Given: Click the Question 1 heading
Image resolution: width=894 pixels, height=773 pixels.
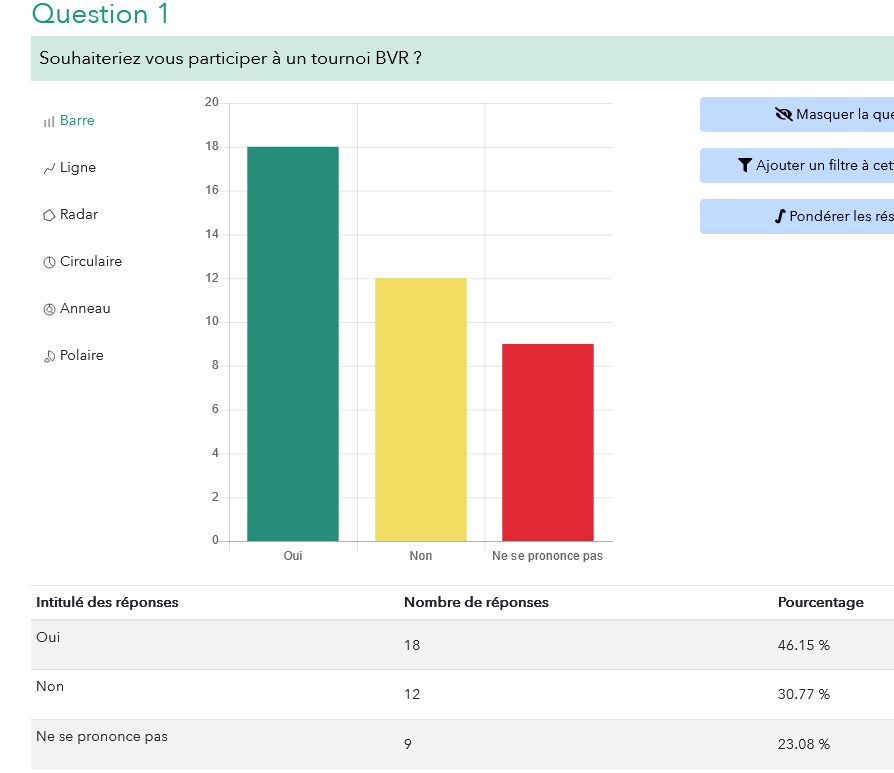Looking at the screenshot, I should (x=100, y=15).
